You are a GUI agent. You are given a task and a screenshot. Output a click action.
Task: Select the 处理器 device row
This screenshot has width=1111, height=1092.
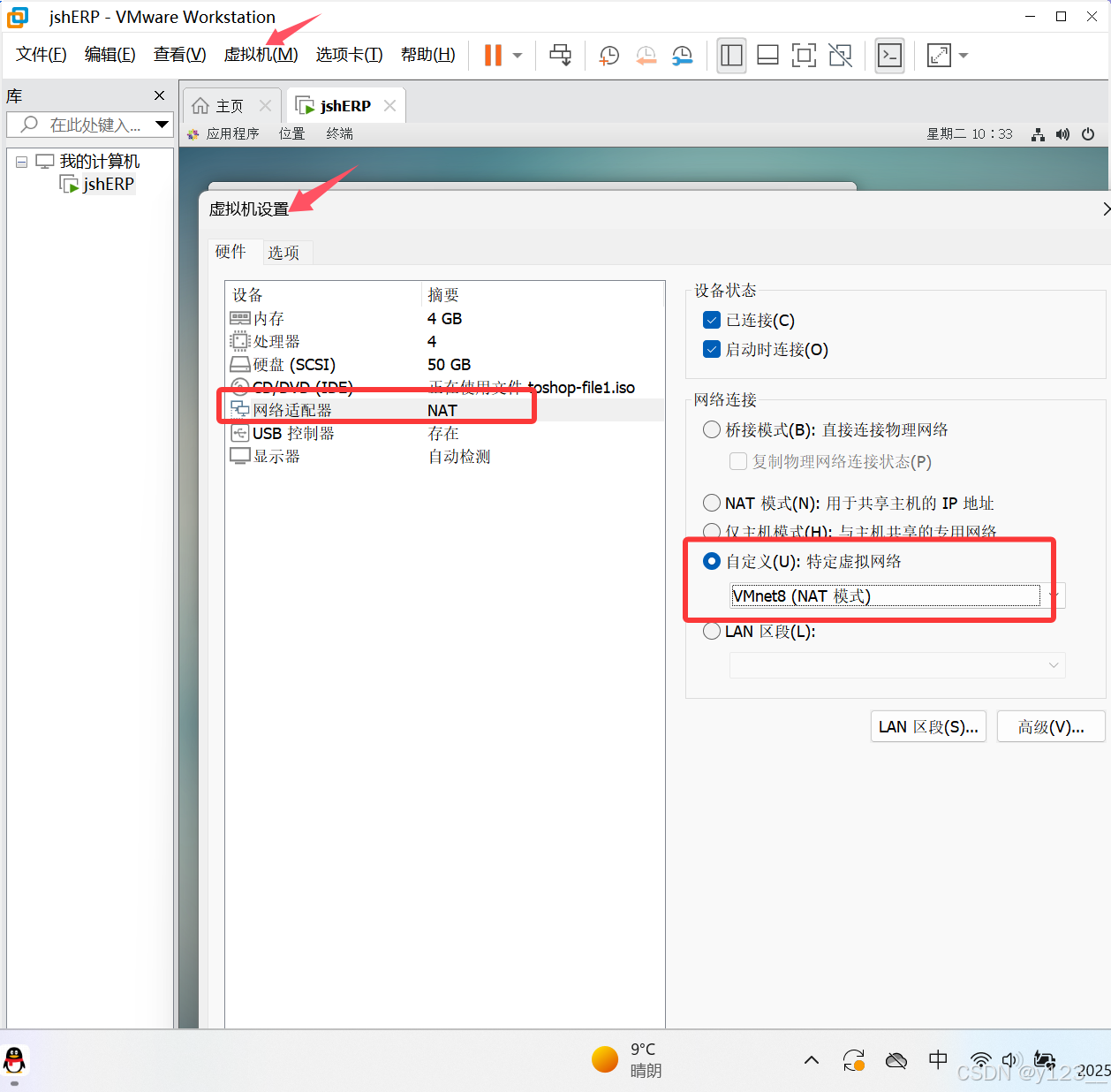(x=445, y=341)
